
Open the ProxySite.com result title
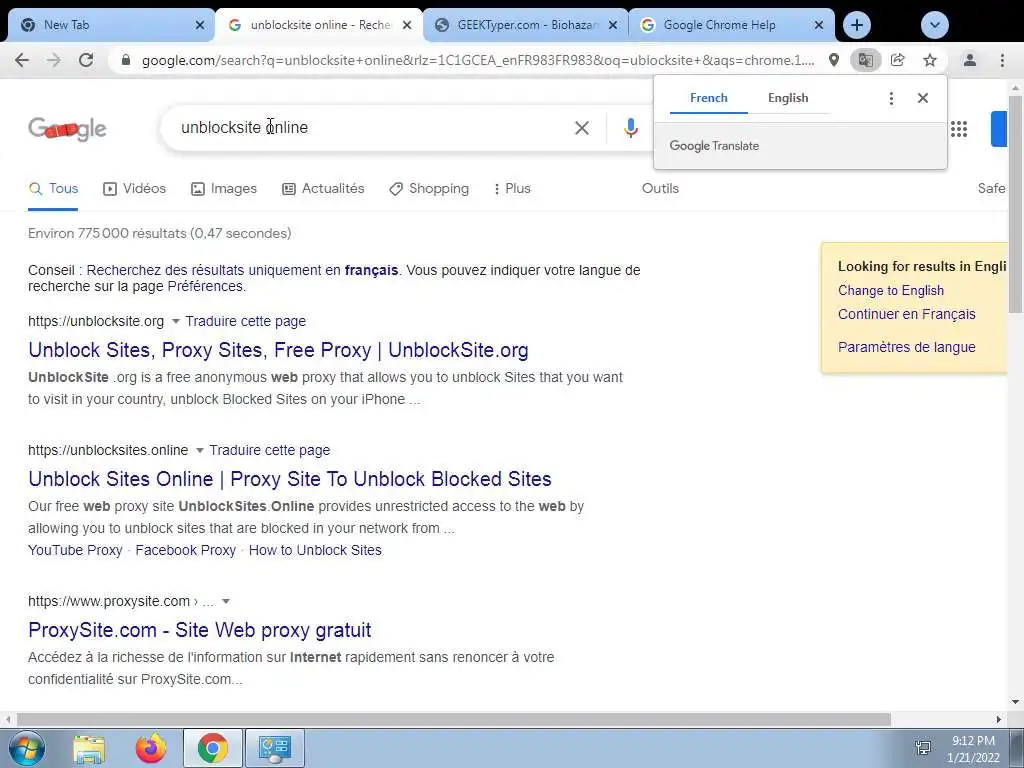pyautogui.click(x=200, y=630)
